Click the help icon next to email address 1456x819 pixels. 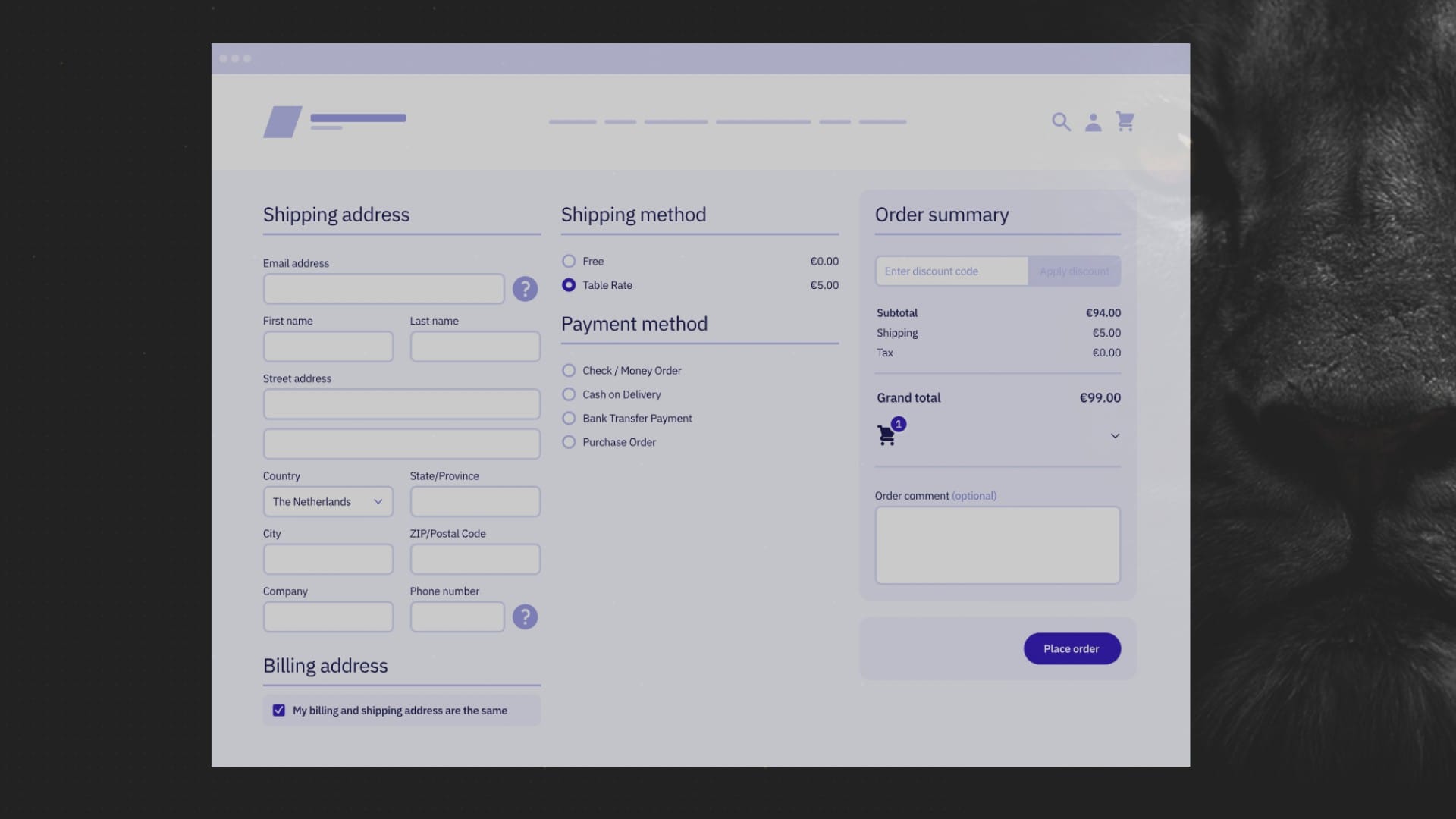[525, 289]
